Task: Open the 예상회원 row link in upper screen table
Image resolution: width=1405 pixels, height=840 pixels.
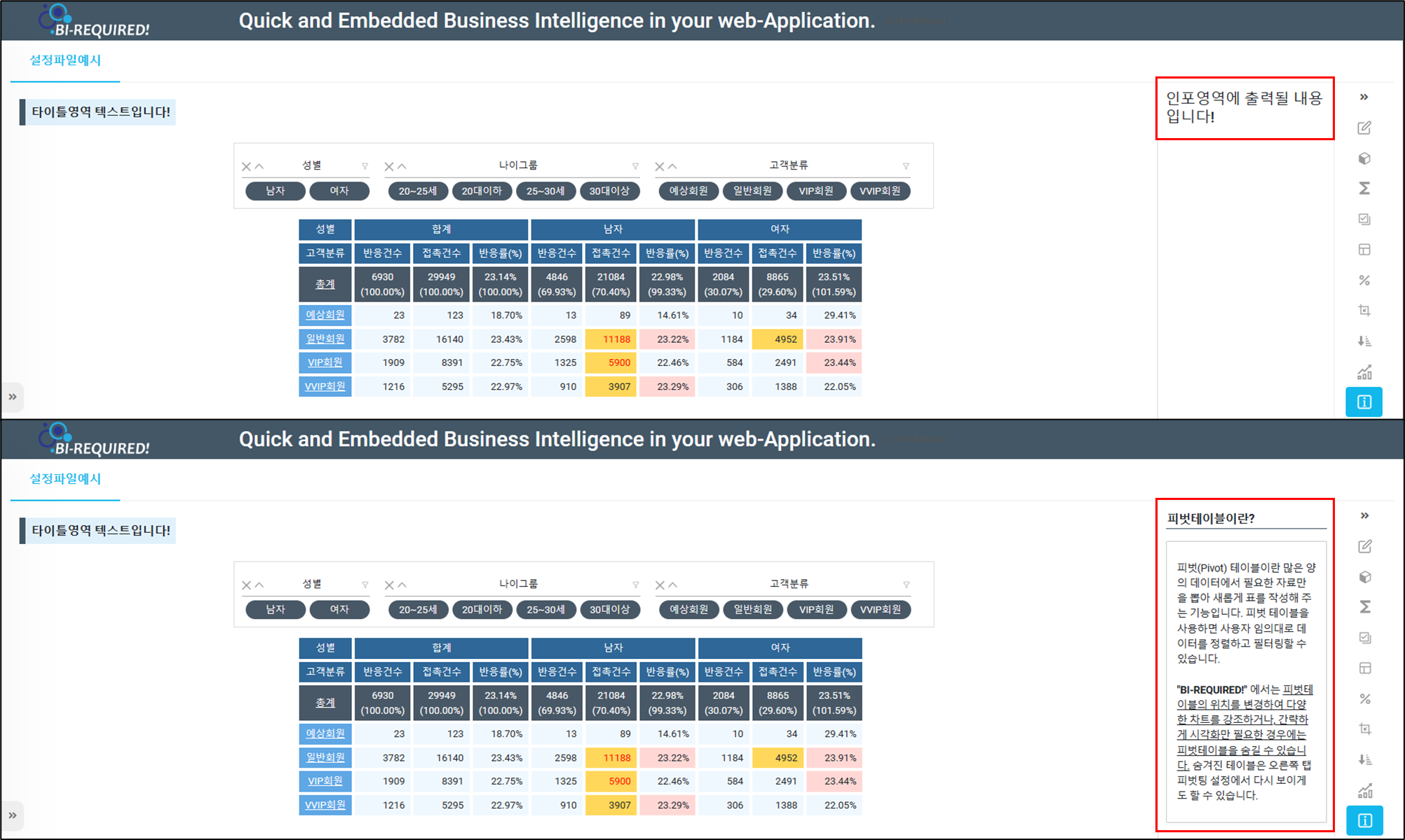Action: click(325, 315)
